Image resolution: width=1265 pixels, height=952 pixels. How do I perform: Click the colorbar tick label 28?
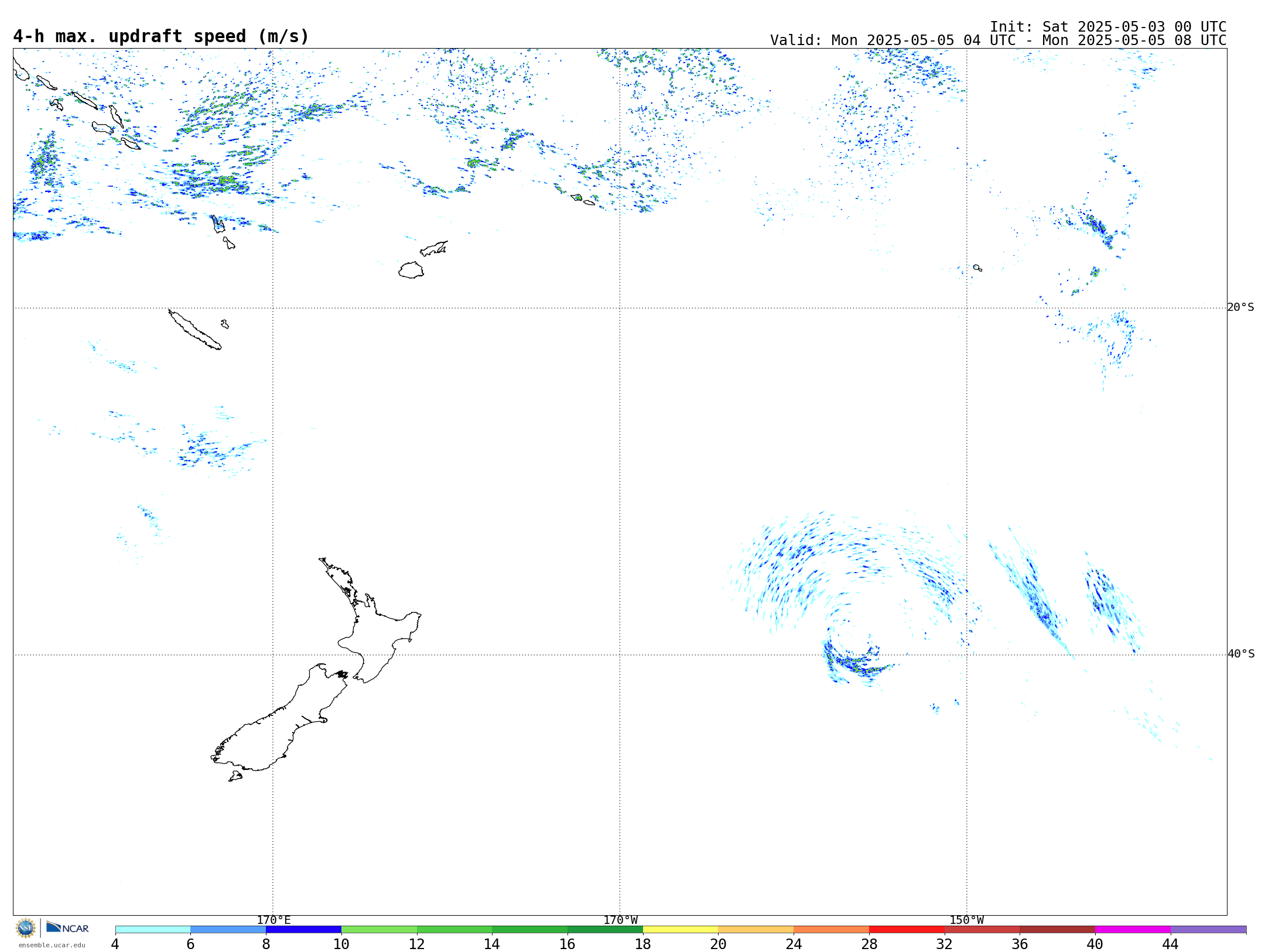pos(869,944)
